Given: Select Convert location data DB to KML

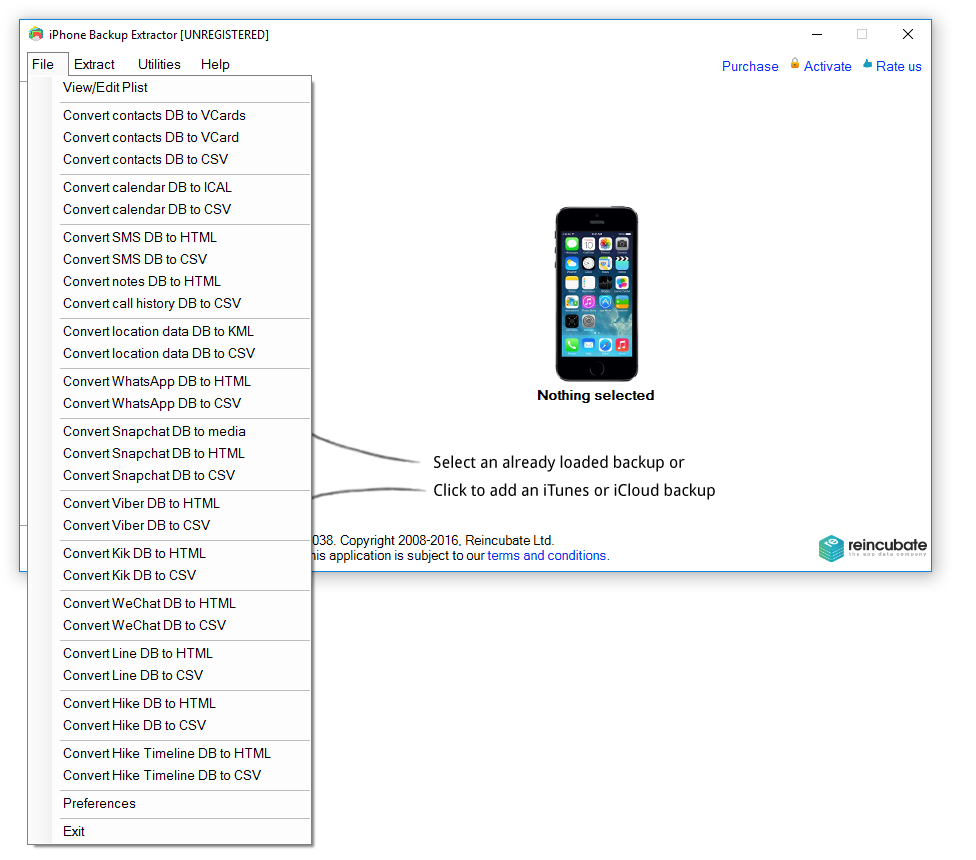Looking at the screenshot, I should coord(157,331).
